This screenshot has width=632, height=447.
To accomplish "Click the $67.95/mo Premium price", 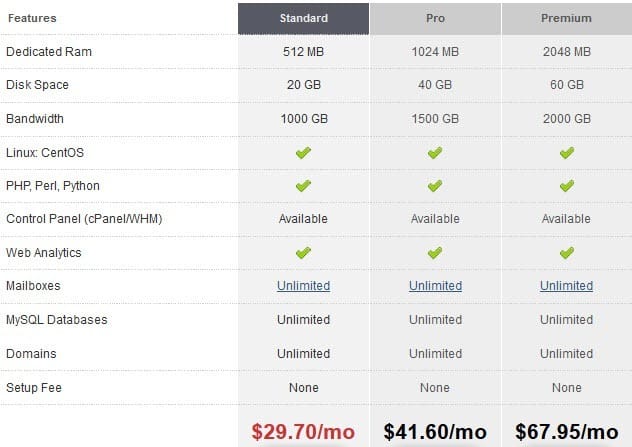I will click(x=567, y=432).
